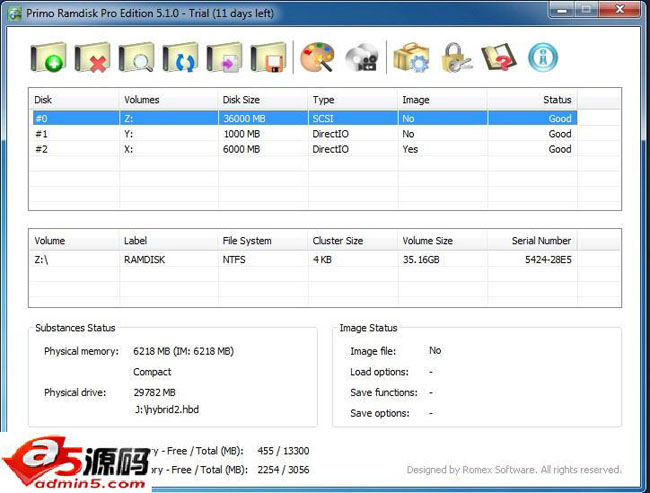
Task: Open the view disk properties magnifier icon
Action: 136,57
